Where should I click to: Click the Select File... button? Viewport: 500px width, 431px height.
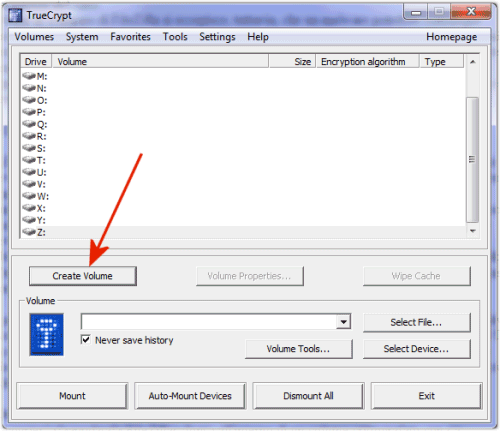tap(416, 322)
